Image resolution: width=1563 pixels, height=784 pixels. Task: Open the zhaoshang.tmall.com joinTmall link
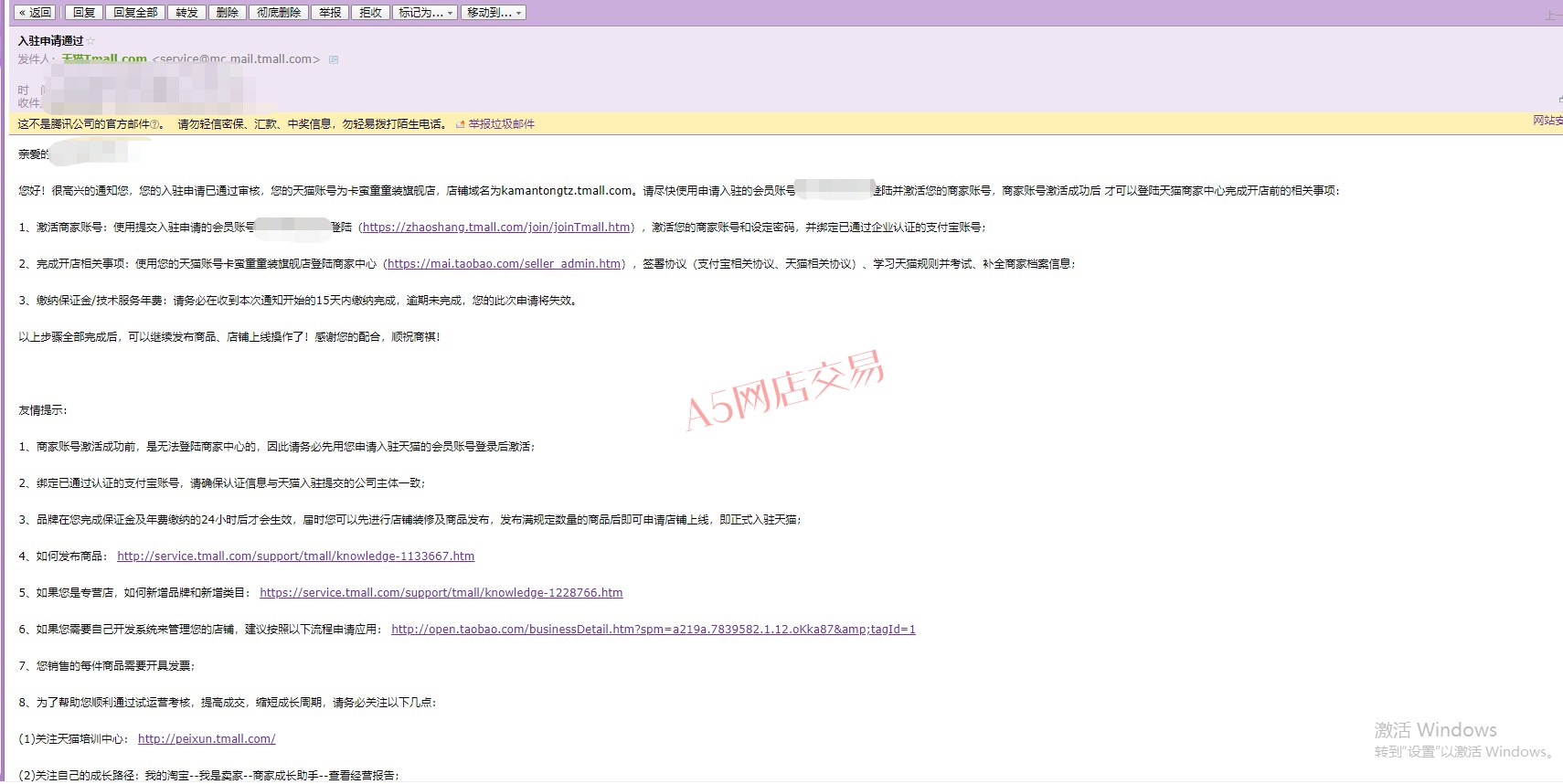point(496,228)
